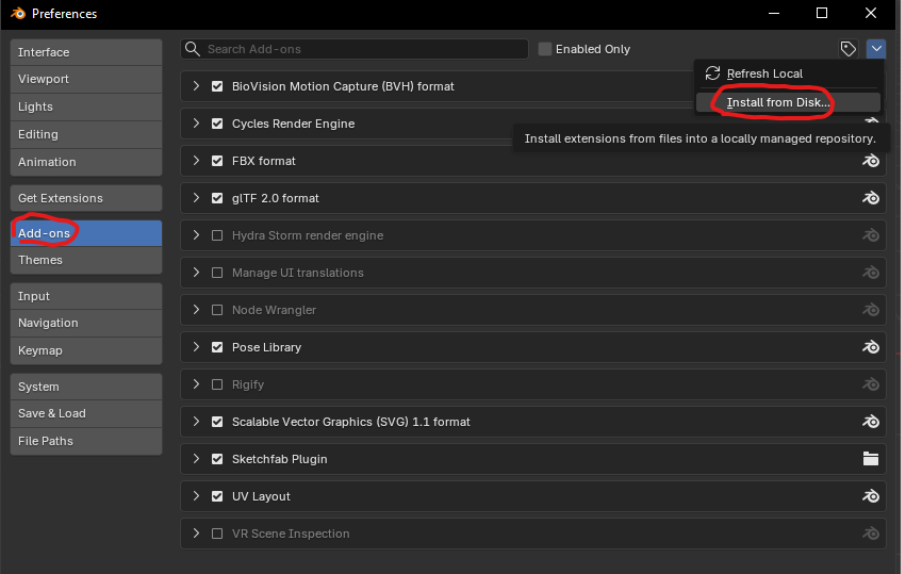Image resolution: width=901 pixels, height=574 pixels.
Task: Uncheck glTF 2.0 format add-on
Action: [217, 198]
